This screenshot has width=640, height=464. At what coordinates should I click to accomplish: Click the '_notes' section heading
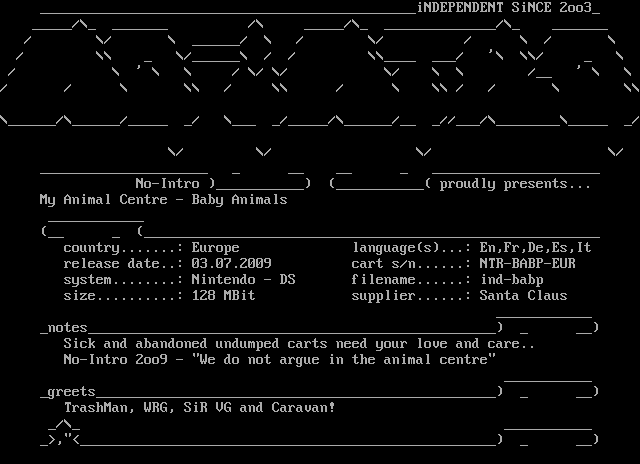coord(64,328)
